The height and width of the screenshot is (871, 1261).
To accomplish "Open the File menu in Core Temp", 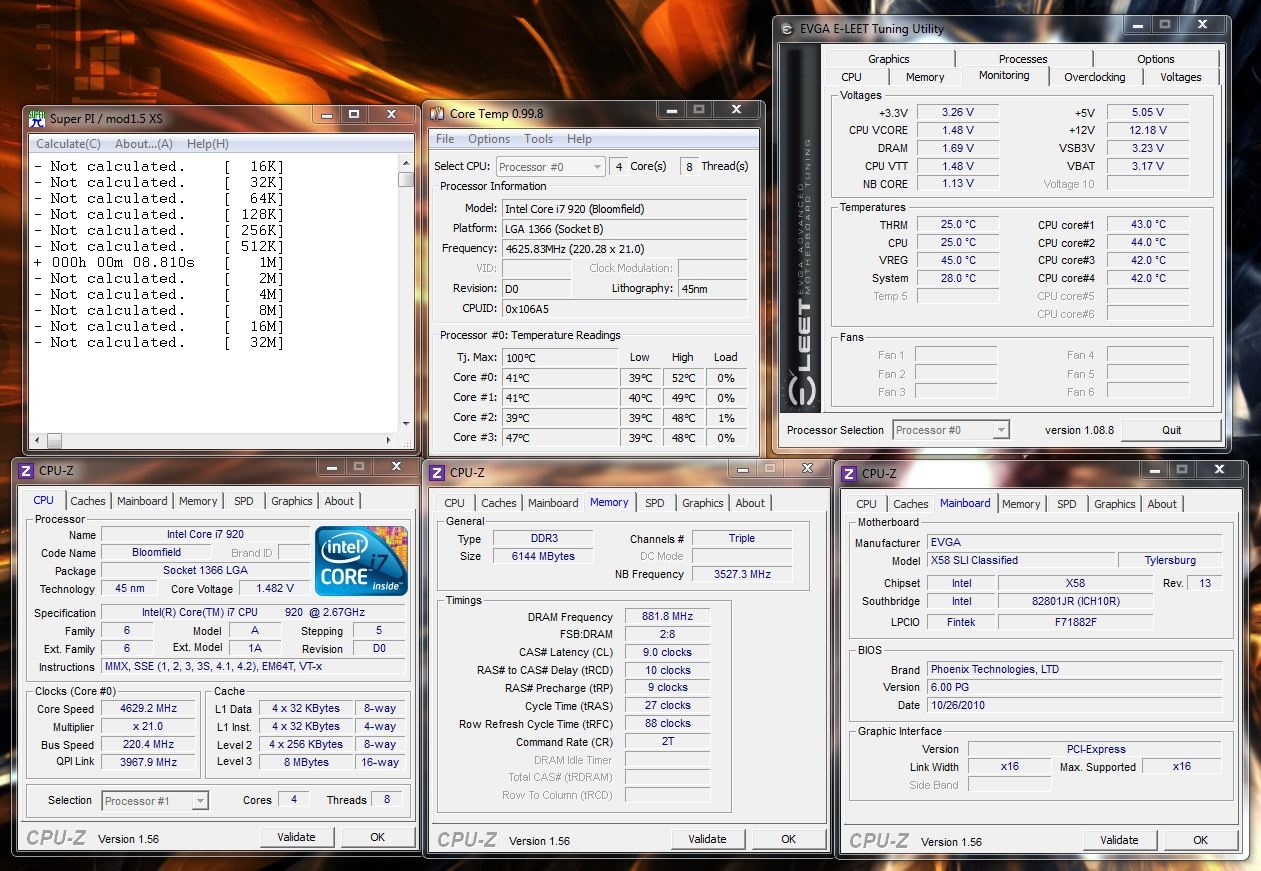I will pyautogui.click(x=445, y=139).
